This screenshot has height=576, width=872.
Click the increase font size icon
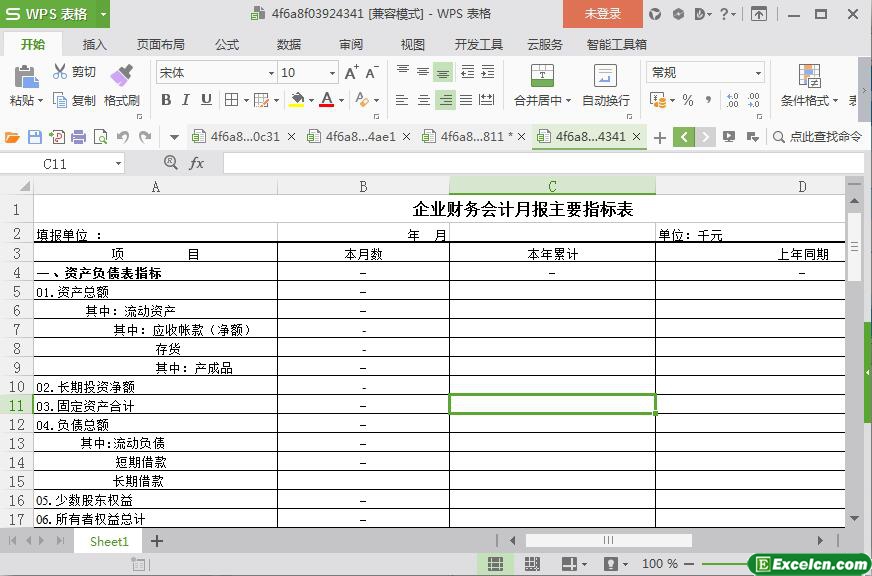(x=351, y=72)
